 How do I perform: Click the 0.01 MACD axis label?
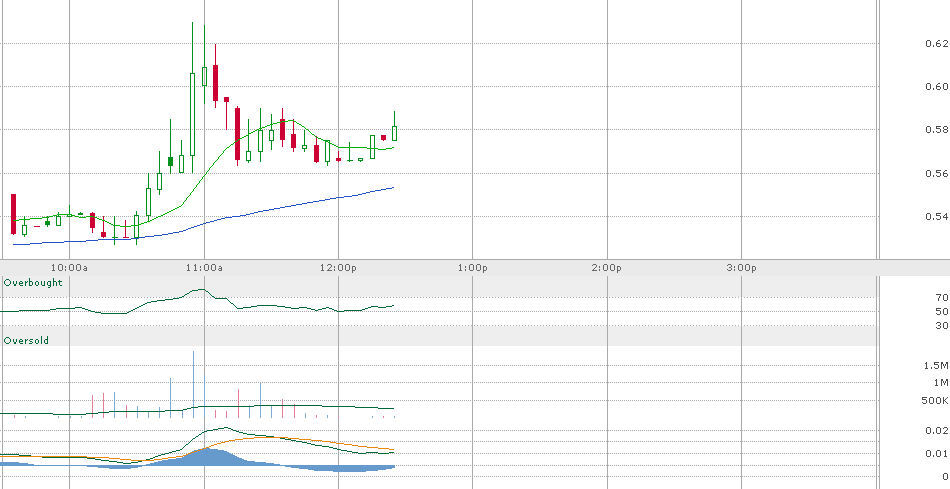pyautogui.click(x=937, y=453)
